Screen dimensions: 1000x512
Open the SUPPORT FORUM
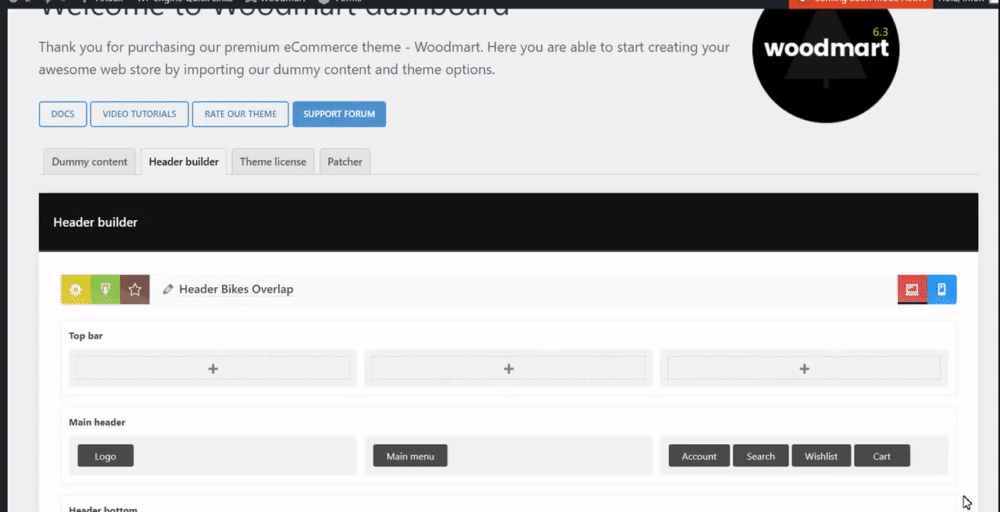click(339, 114)
